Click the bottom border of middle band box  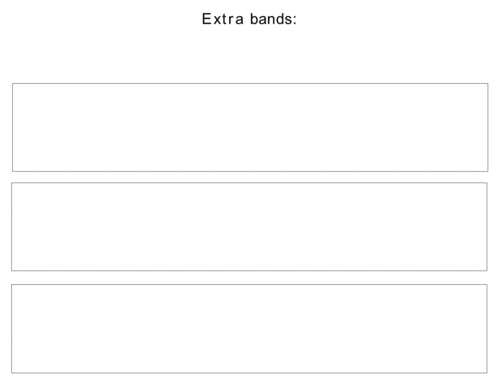249,270
